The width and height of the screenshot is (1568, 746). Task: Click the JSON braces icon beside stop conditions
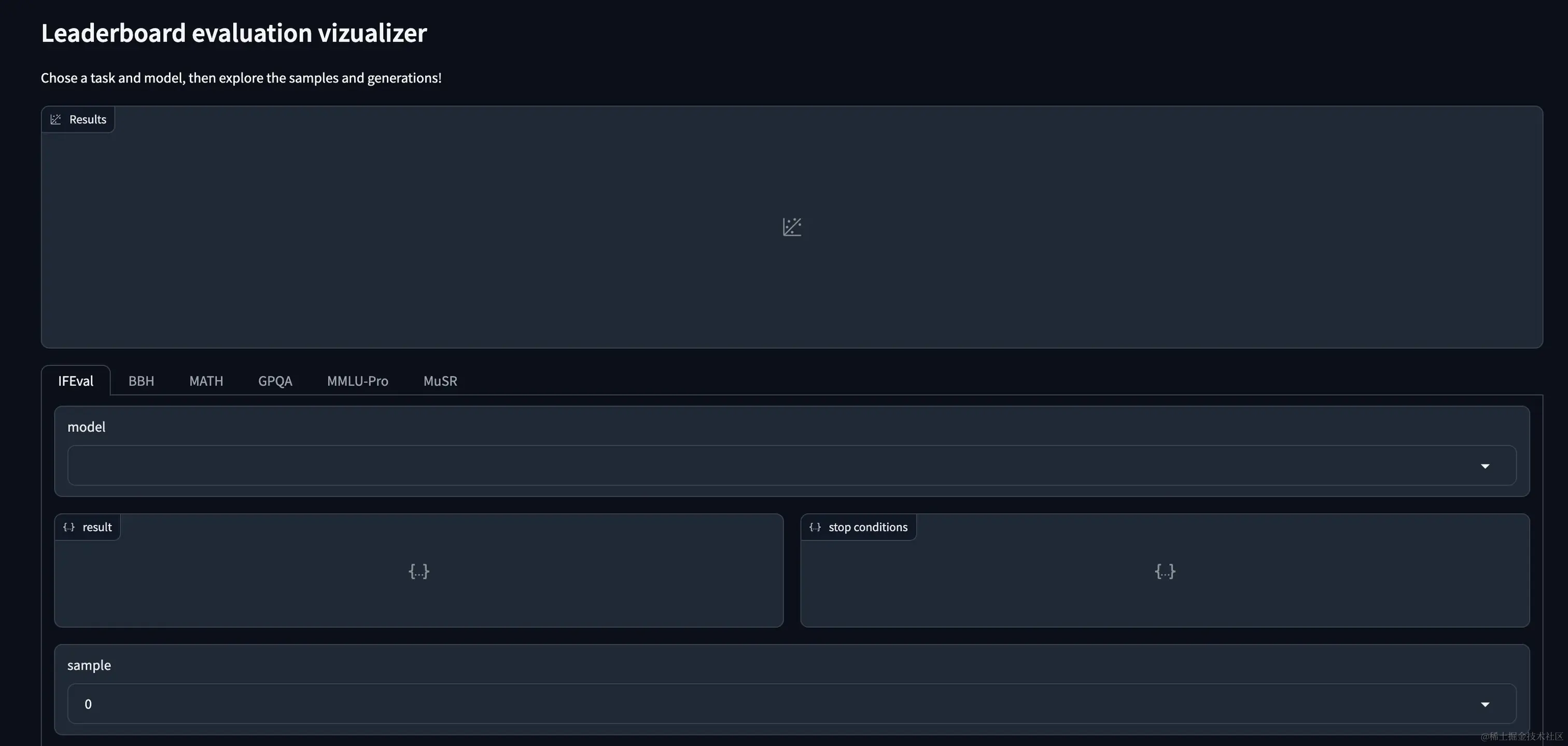click(815, 527)
